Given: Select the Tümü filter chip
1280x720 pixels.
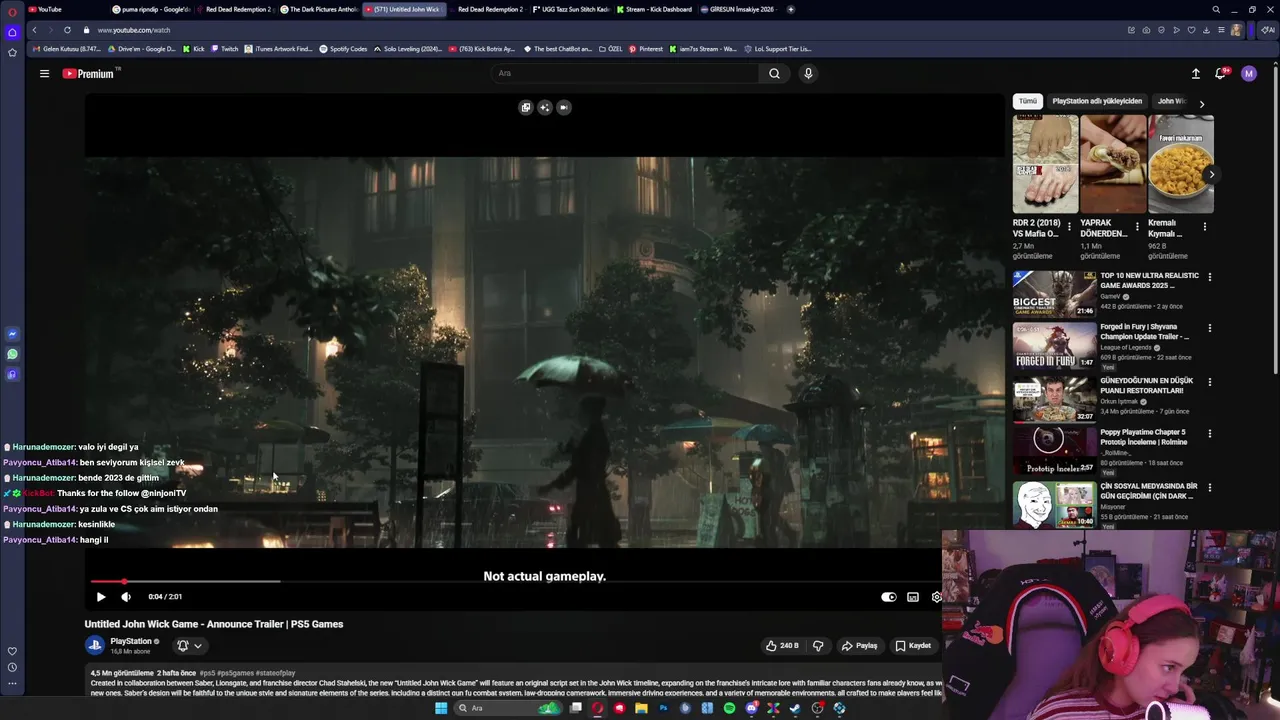Looking at the screenshot, I should [1028, 101].
